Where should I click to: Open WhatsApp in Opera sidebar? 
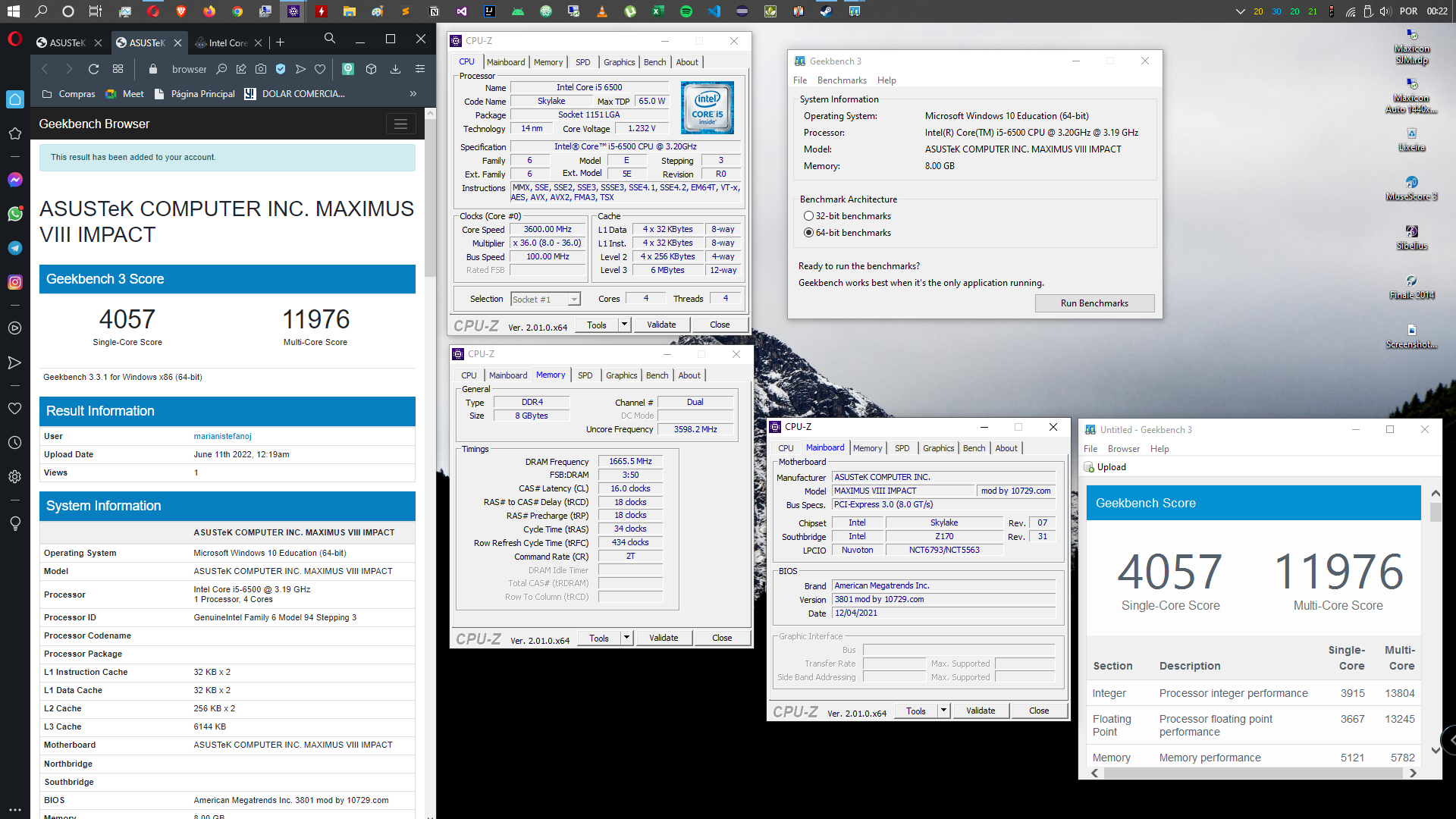pos(14,214)
